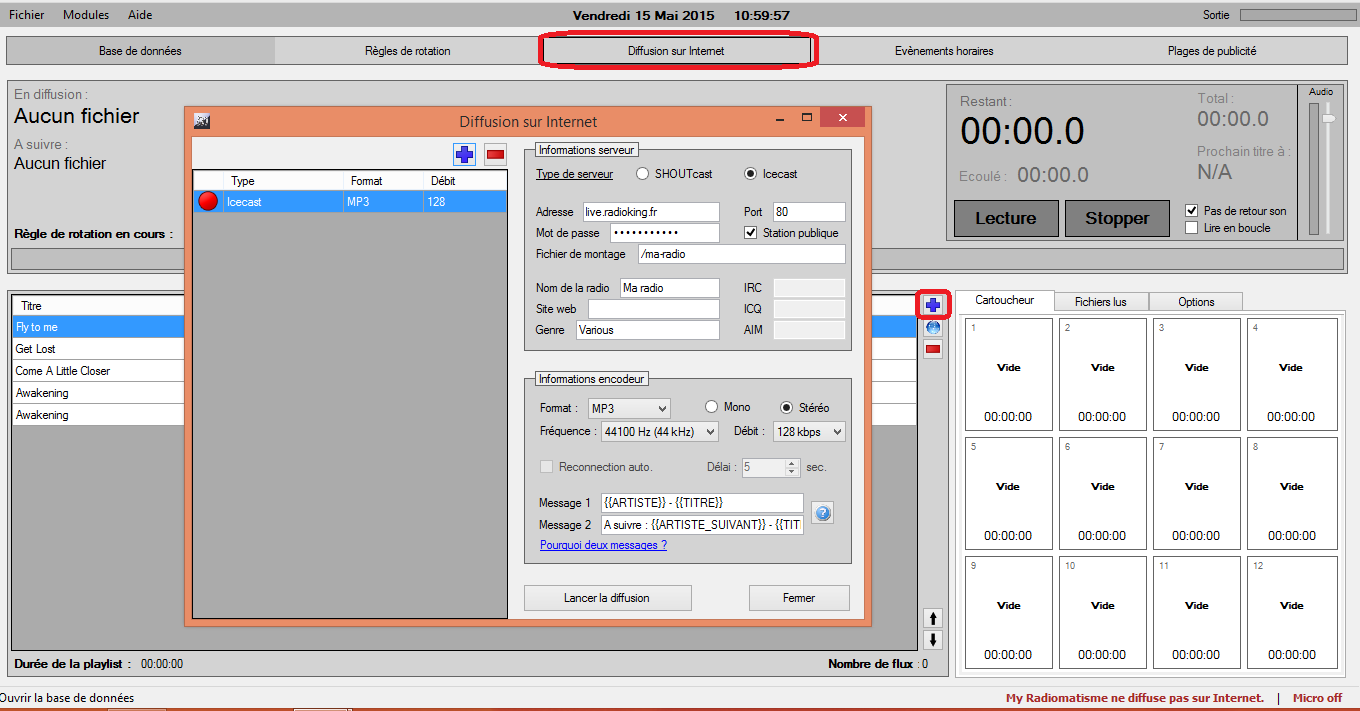The width and height of the screenshot is (1360, 711).
Task: Open Plages de publicité tab
Action: coord(1212,51)
